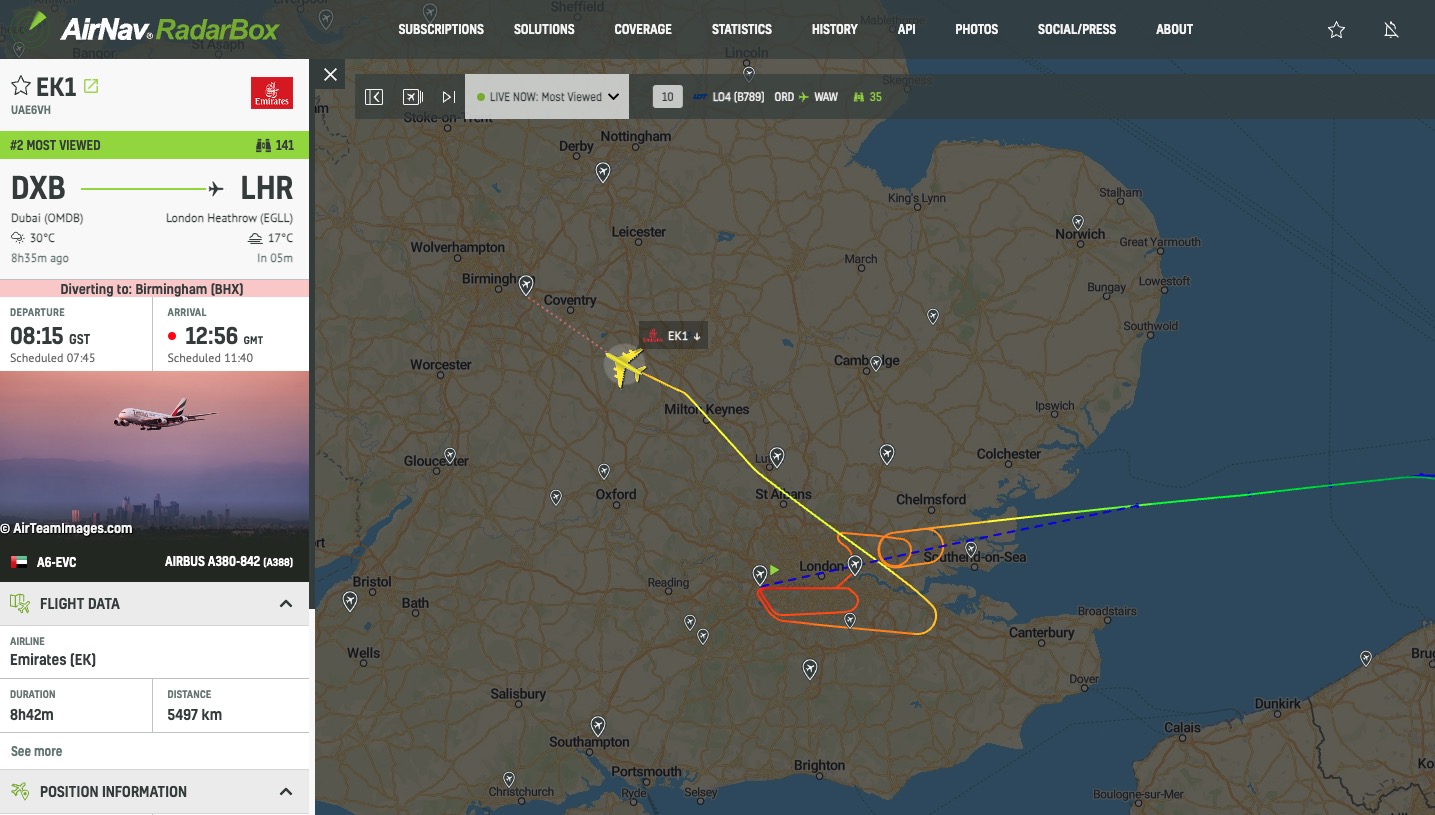Open the Subscriptions menu
This screenshot has height=815, width=1435.
[x=441, y=29]
